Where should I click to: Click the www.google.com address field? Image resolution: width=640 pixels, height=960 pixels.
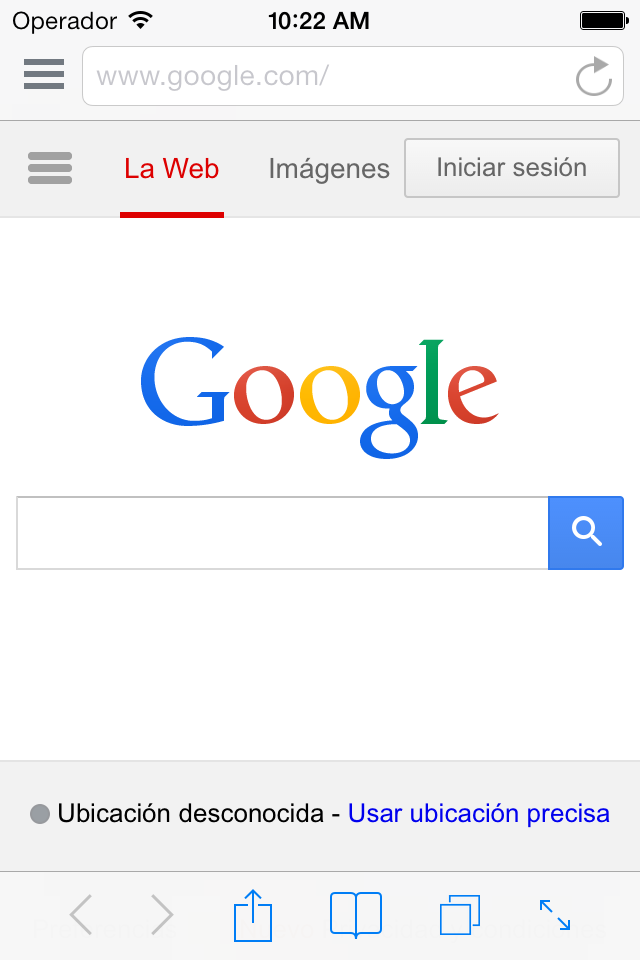pos(331,76)
